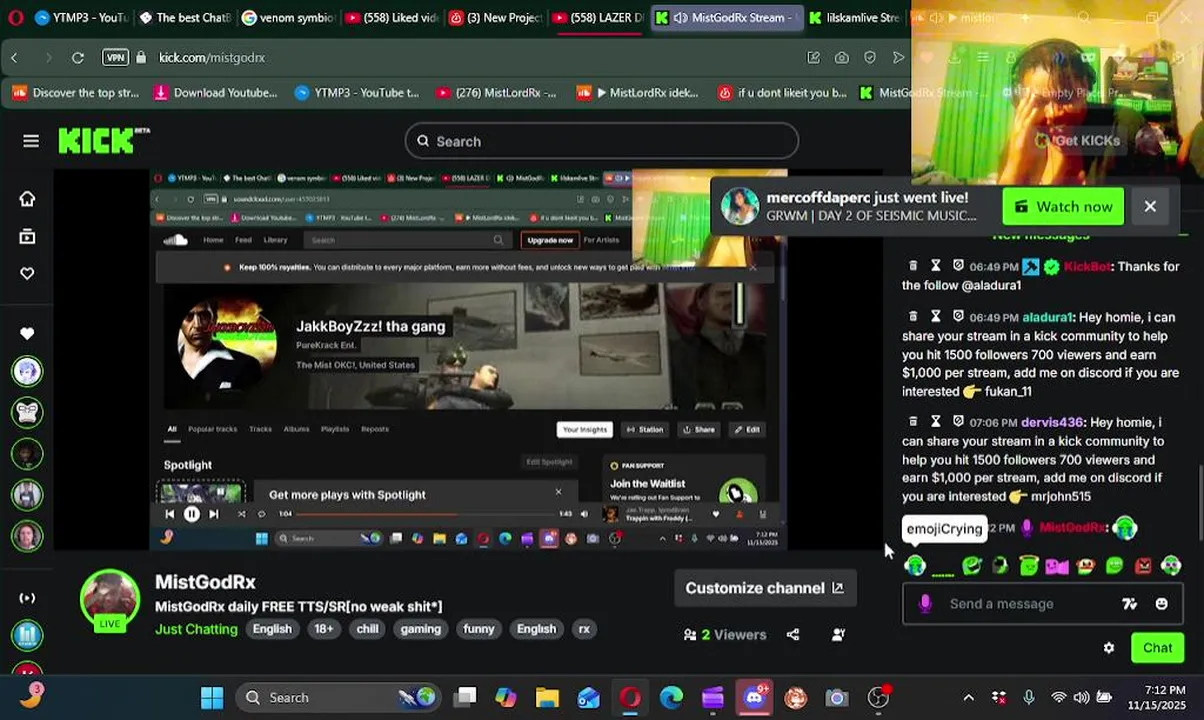
Task: Toggle the VPN badge in address bar
Action: (x=116, y=58)
